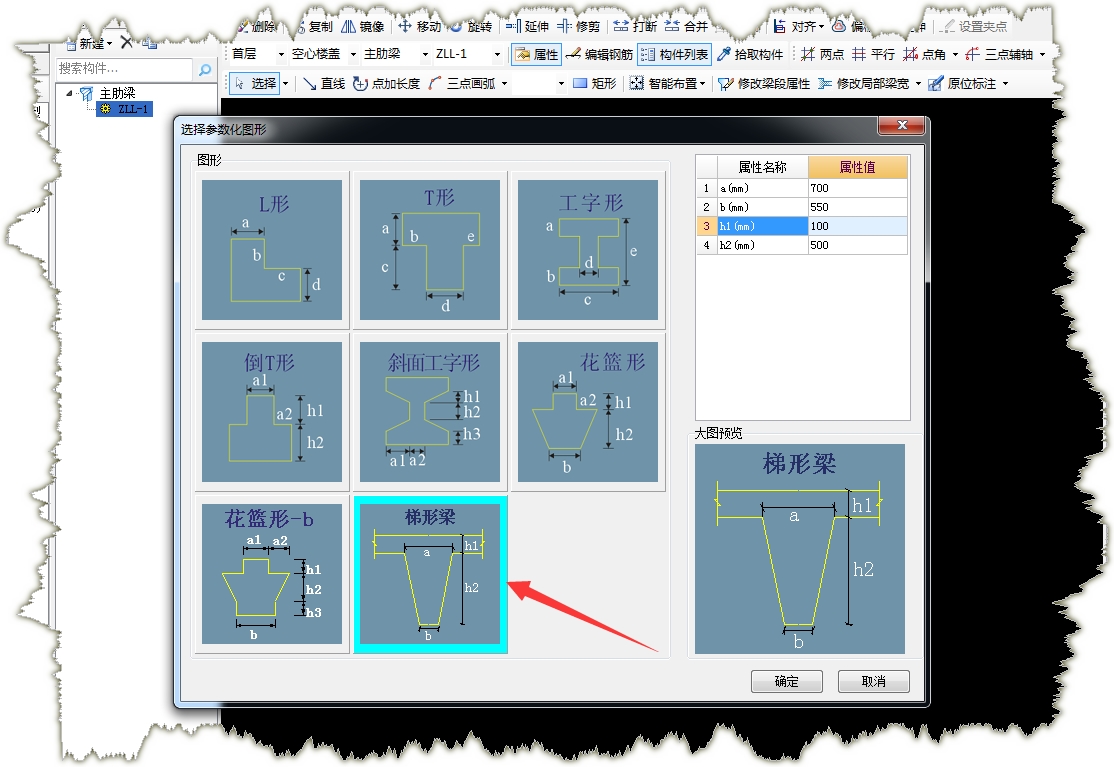The height and width of the screenshot is (767, 1114).
Task: Click 设置夹点 in the toolbar
Action: (973, 26)
